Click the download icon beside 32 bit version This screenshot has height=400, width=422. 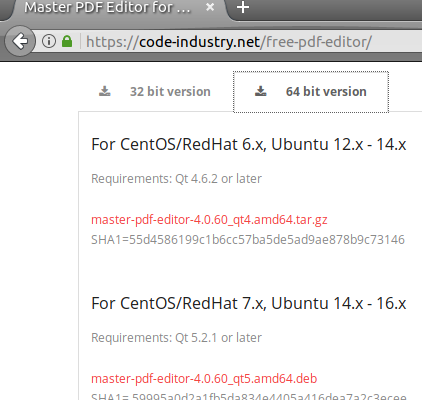point(105,91)
